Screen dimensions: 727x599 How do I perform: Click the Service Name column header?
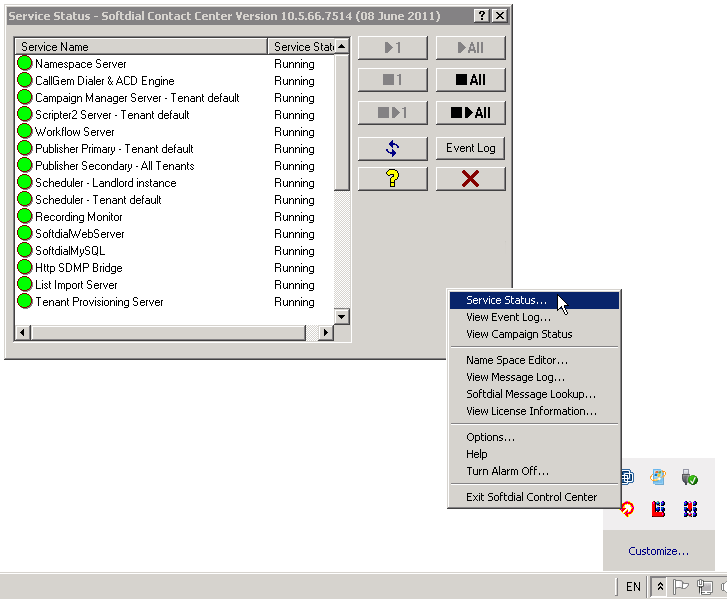pos(141,47)
